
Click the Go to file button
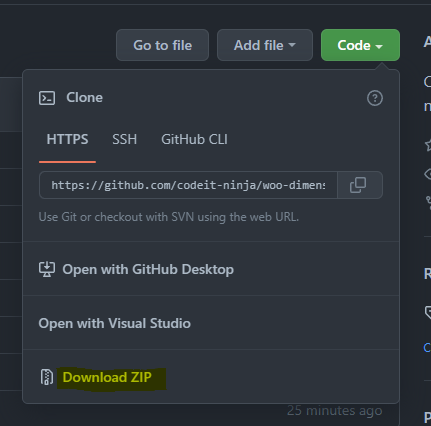[162, 45]
